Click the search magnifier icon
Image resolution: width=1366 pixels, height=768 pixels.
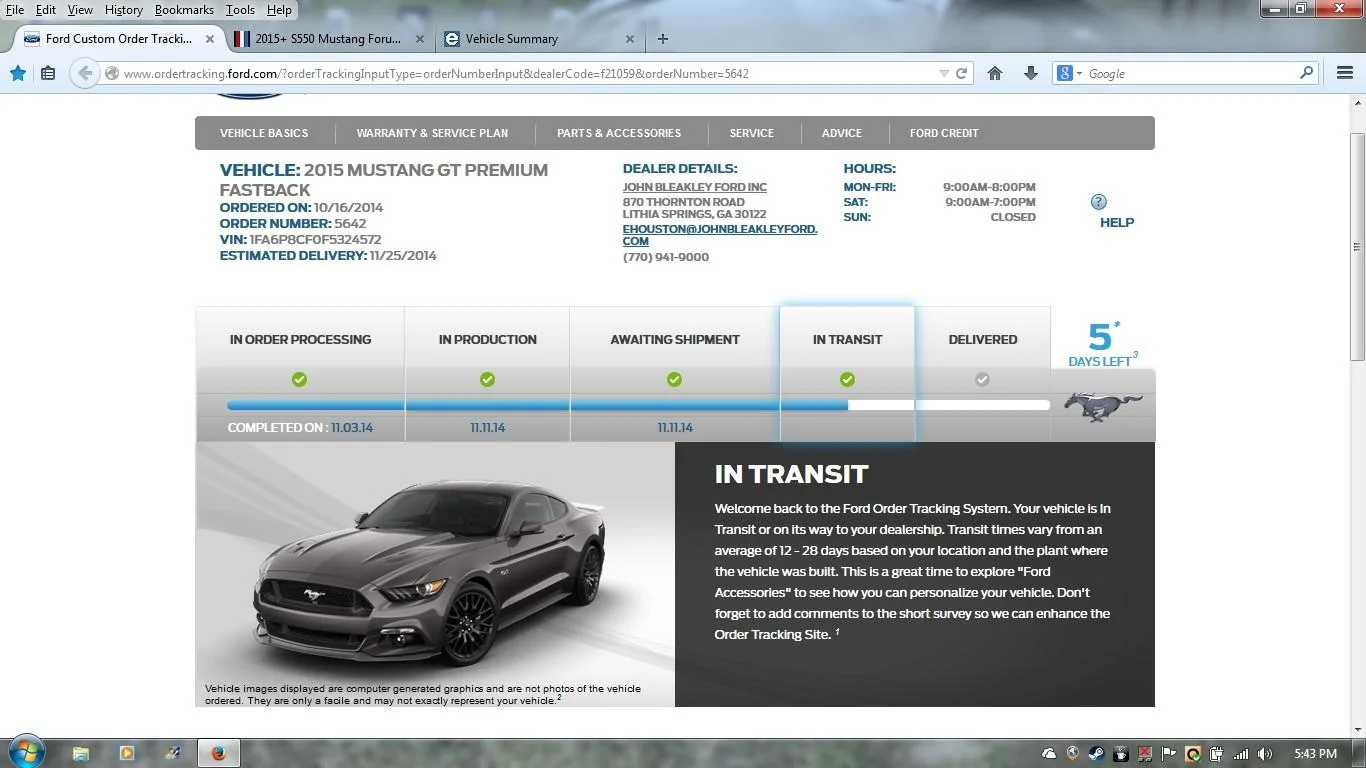coord(1306,73)
